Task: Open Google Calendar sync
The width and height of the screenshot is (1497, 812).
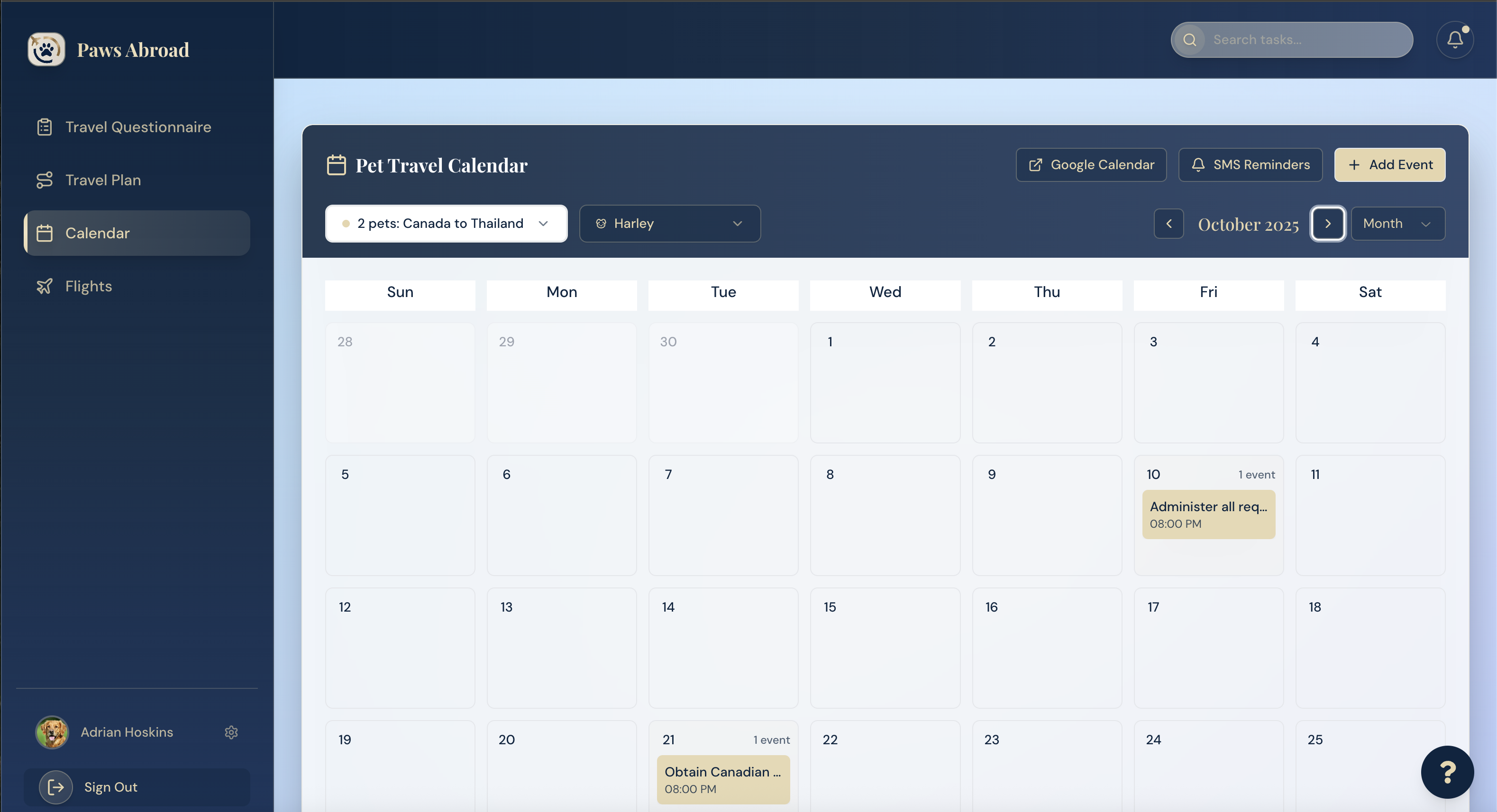Action: pos(1091,164)
